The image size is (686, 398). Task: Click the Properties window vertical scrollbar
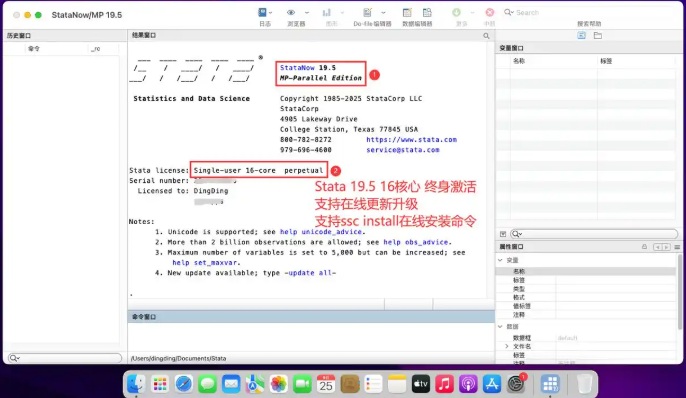(679, 292)
